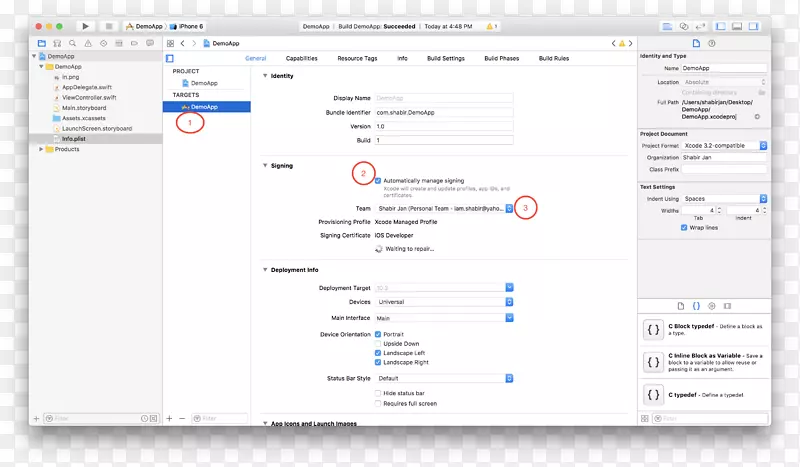Toggle the Navigator pane visibility
The height and width of the screenshot is (467, 800).
click(x=721, y=26)
